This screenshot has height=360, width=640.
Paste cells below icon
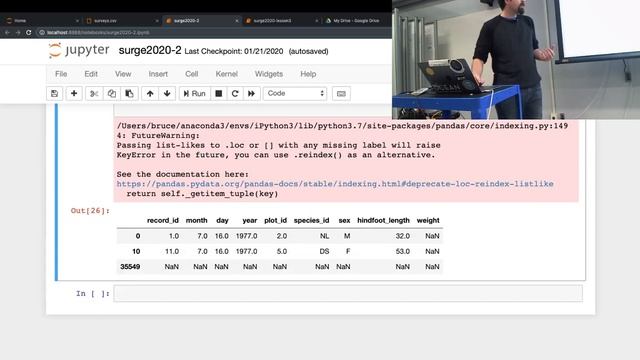(x=129, y=93)
